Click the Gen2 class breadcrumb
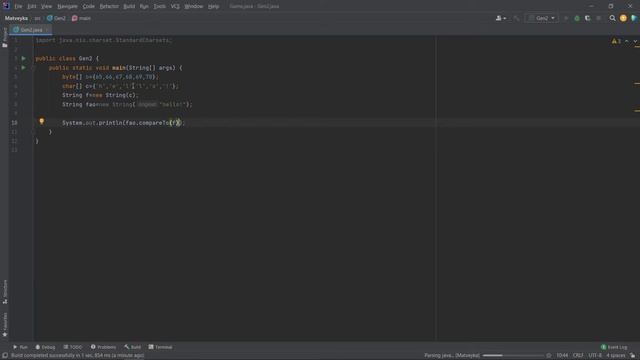The width and height of the screenshot is (640, 360). tap(56, 18)
